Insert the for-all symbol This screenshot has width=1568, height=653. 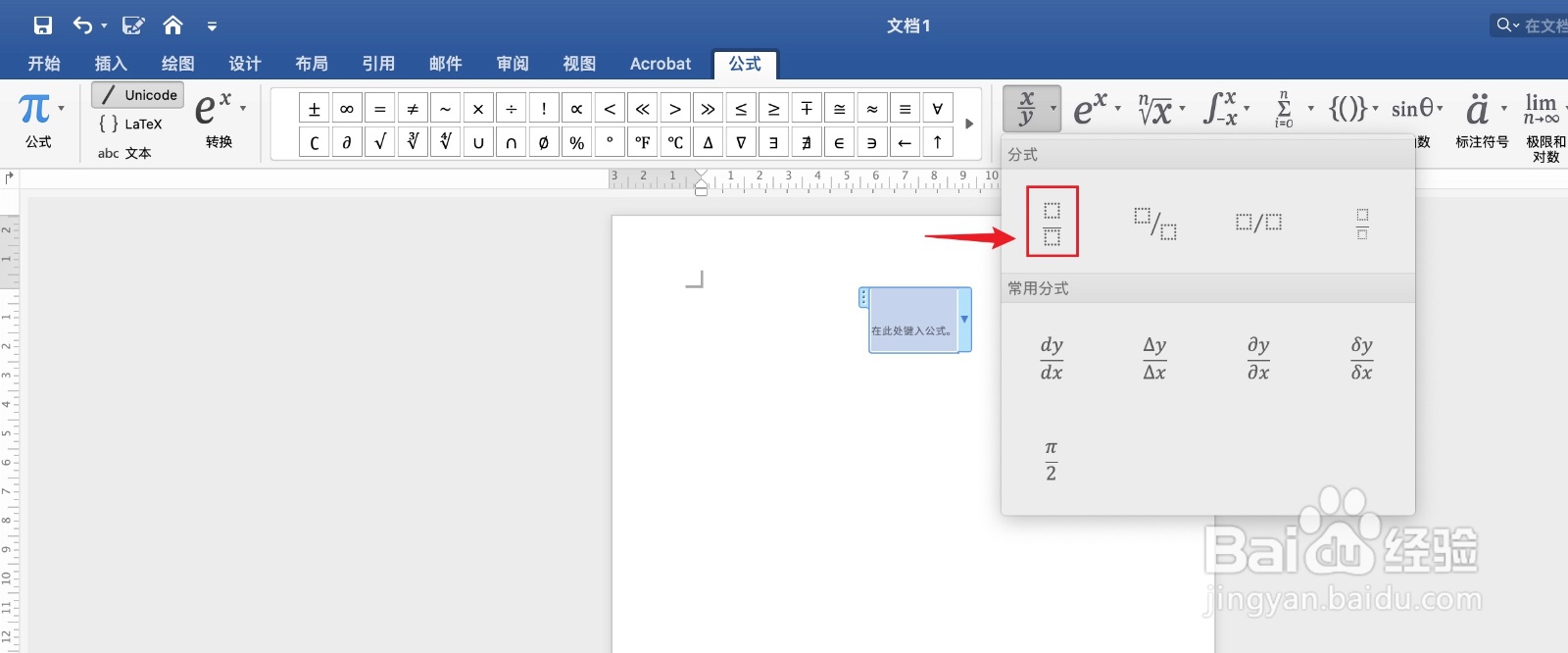pos(938,109)
